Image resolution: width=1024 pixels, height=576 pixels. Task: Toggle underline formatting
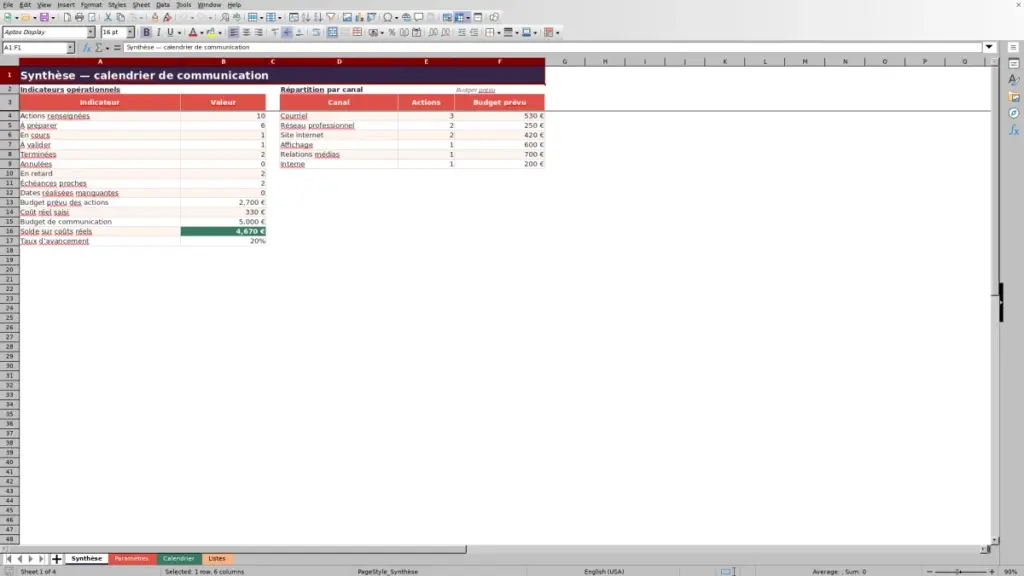click(x=170, y=33)
